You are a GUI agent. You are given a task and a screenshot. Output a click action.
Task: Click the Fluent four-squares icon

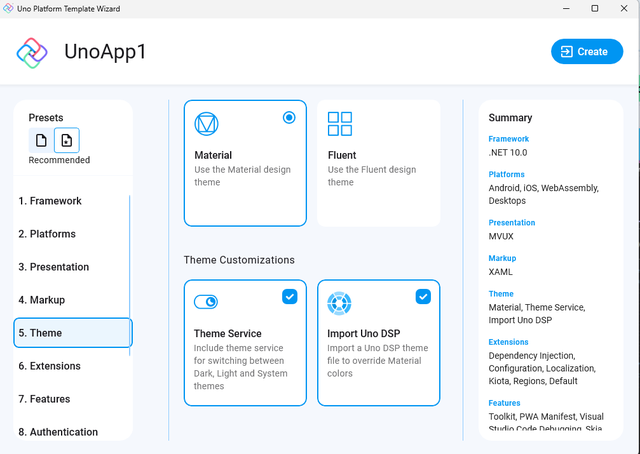[x=340, y=124]
